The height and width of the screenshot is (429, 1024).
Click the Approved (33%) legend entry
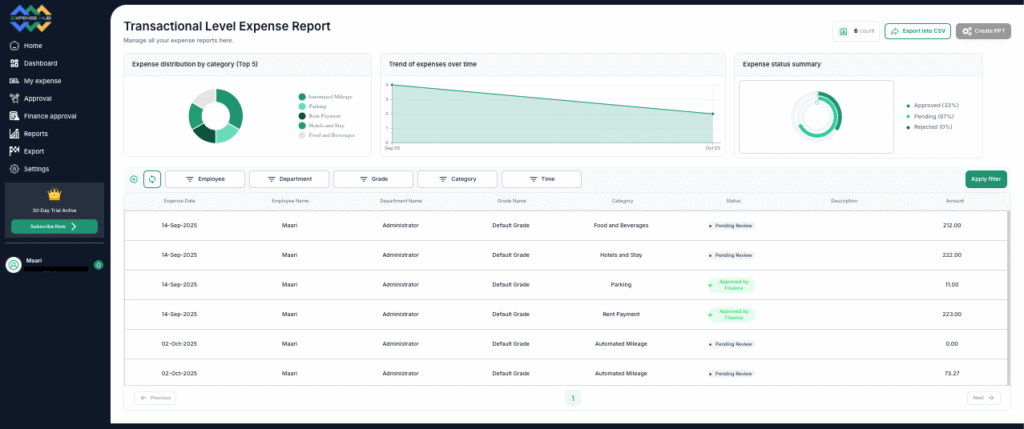[932, 104]
